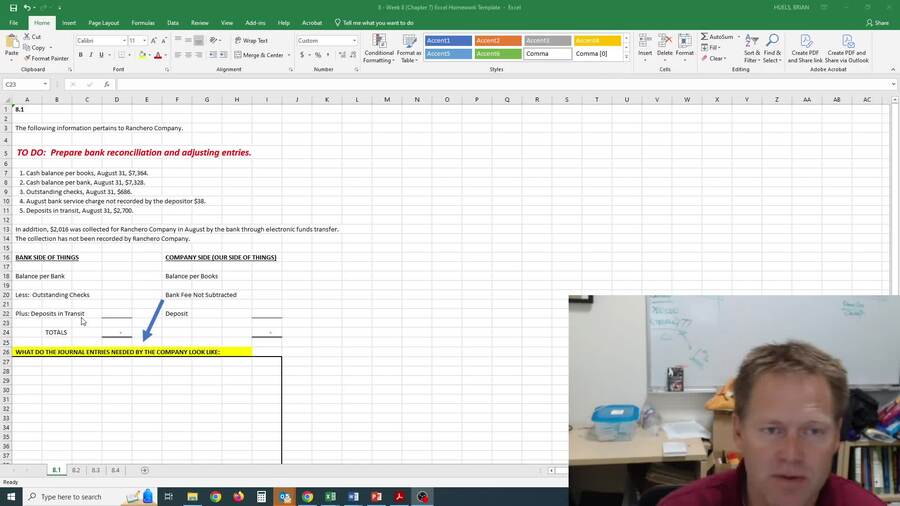Click inside the formula bar
Viewport: 900px width, 506px height.
[503, 84]
